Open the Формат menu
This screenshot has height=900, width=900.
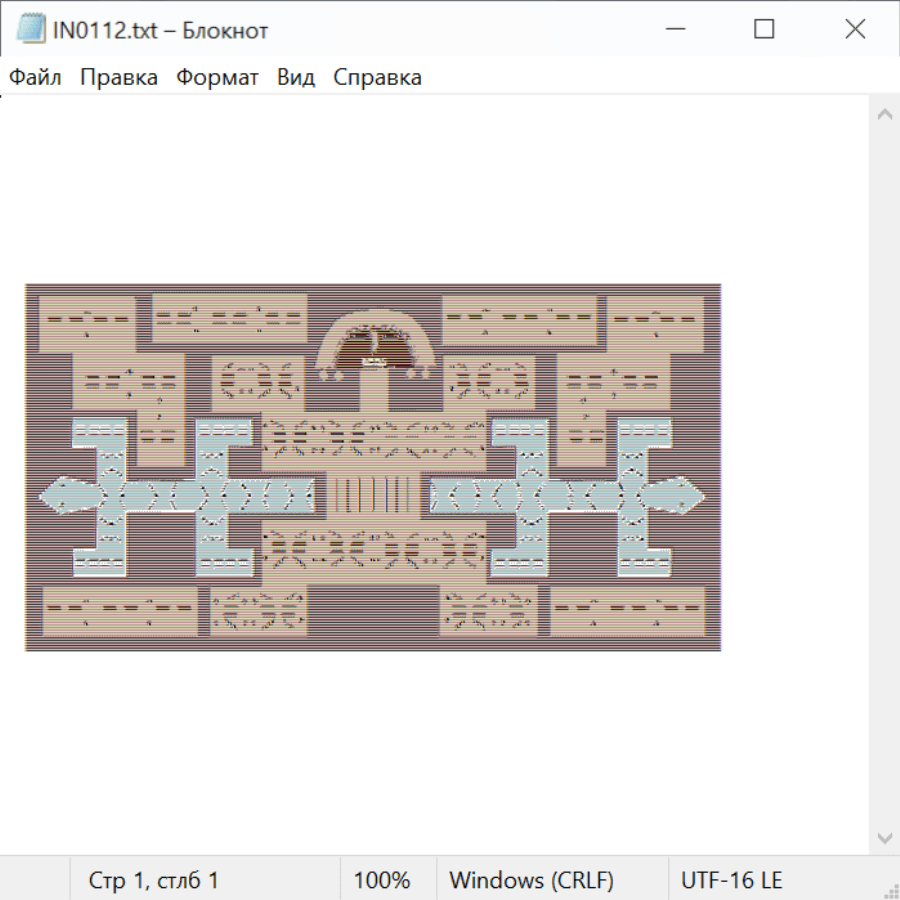(x=217, y=78)
